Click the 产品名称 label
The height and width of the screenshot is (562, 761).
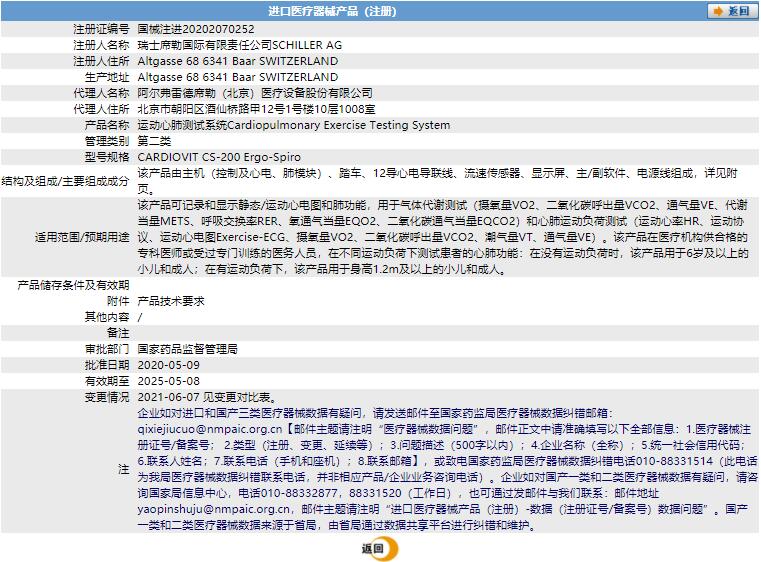107,125
